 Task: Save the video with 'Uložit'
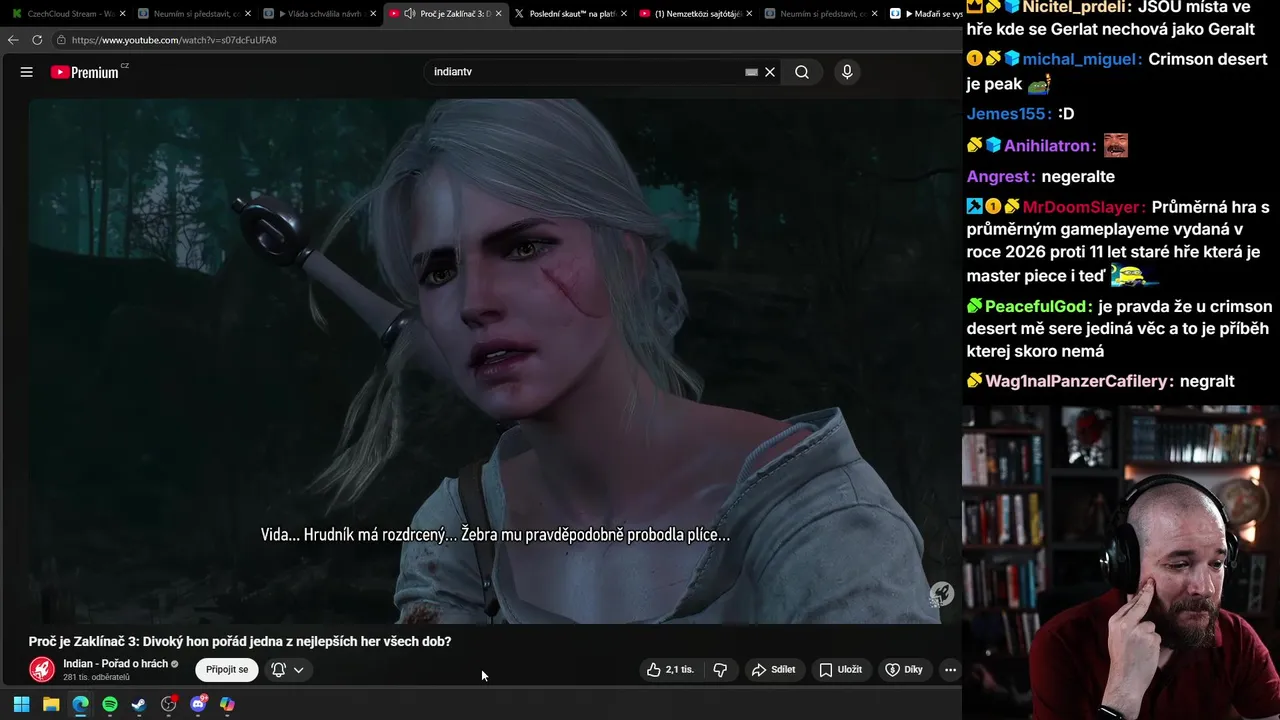coord(840,670)
